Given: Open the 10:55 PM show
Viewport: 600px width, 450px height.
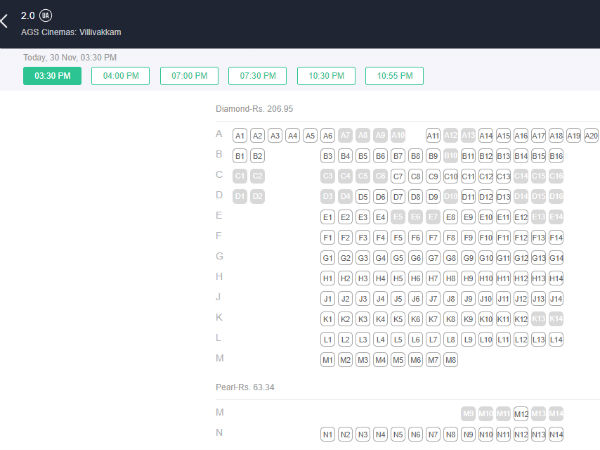Looking at the screenshot, I should point(394,76).
